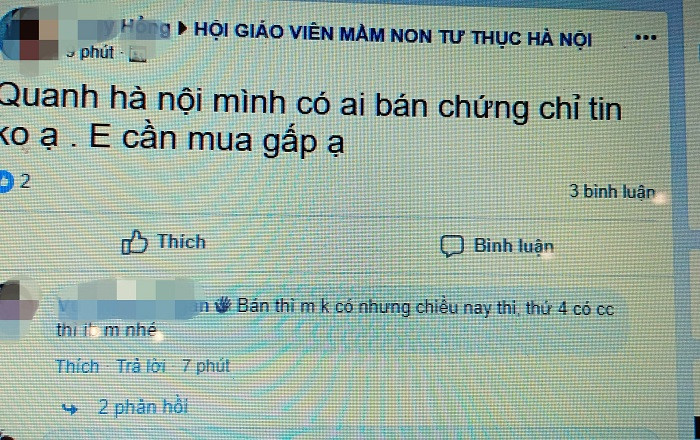Click the blurred commenter name
700x440 pixels.
pos(133,305)
